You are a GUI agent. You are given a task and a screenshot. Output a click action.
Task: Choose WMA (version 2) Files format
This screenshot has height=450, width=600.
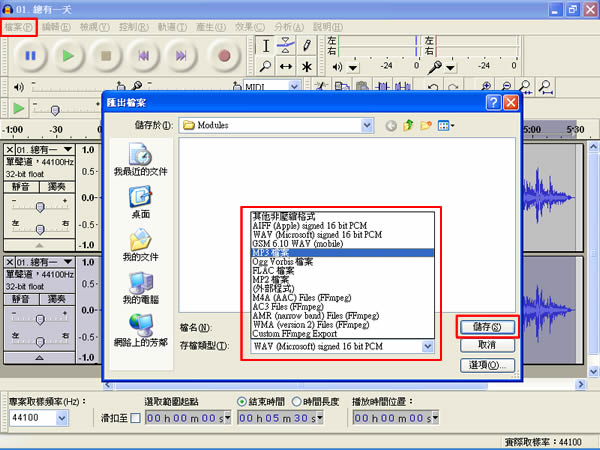(342, 325)
